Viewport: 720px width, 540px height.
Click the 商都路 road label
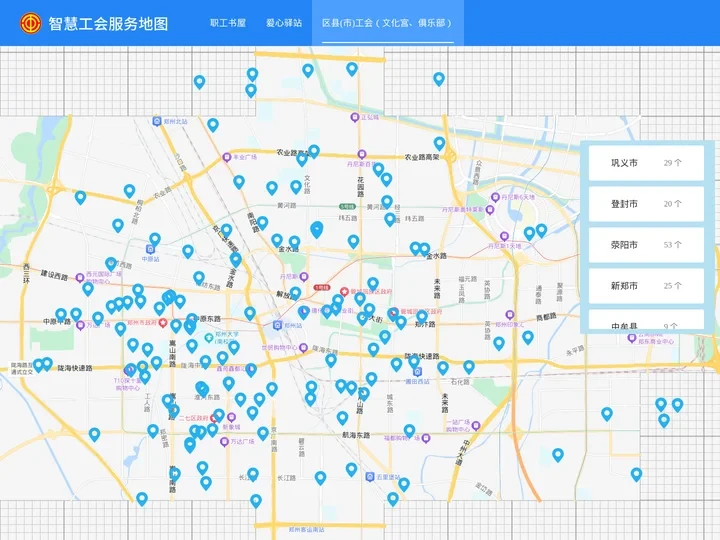[x=546, y=317]
